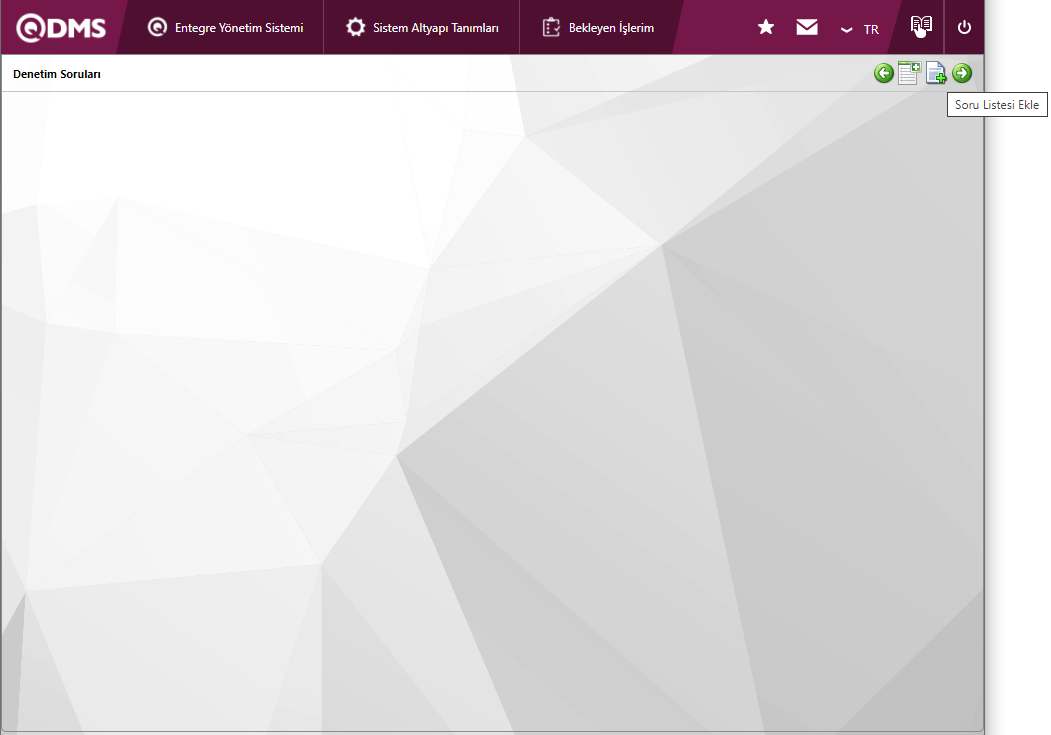Click the power logout icon
The height and width of the screenshot is (735, 1051).
pyautogui.click(x=964, y=27)
